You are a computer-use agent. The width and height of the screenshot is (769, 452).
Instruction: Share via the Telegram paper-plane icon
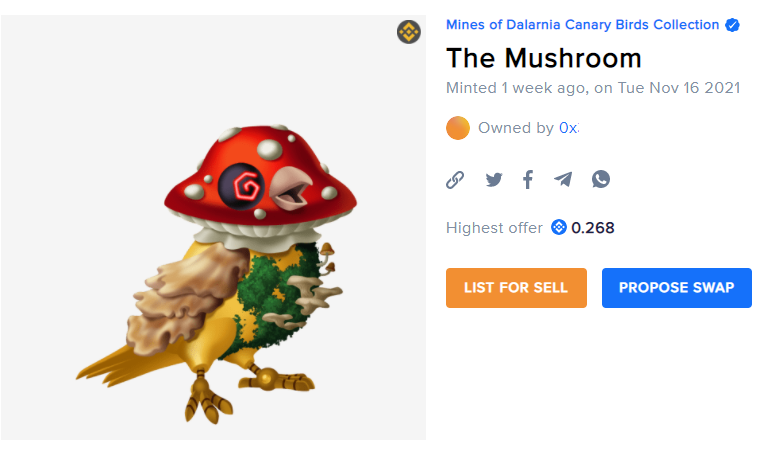[563, 179]
